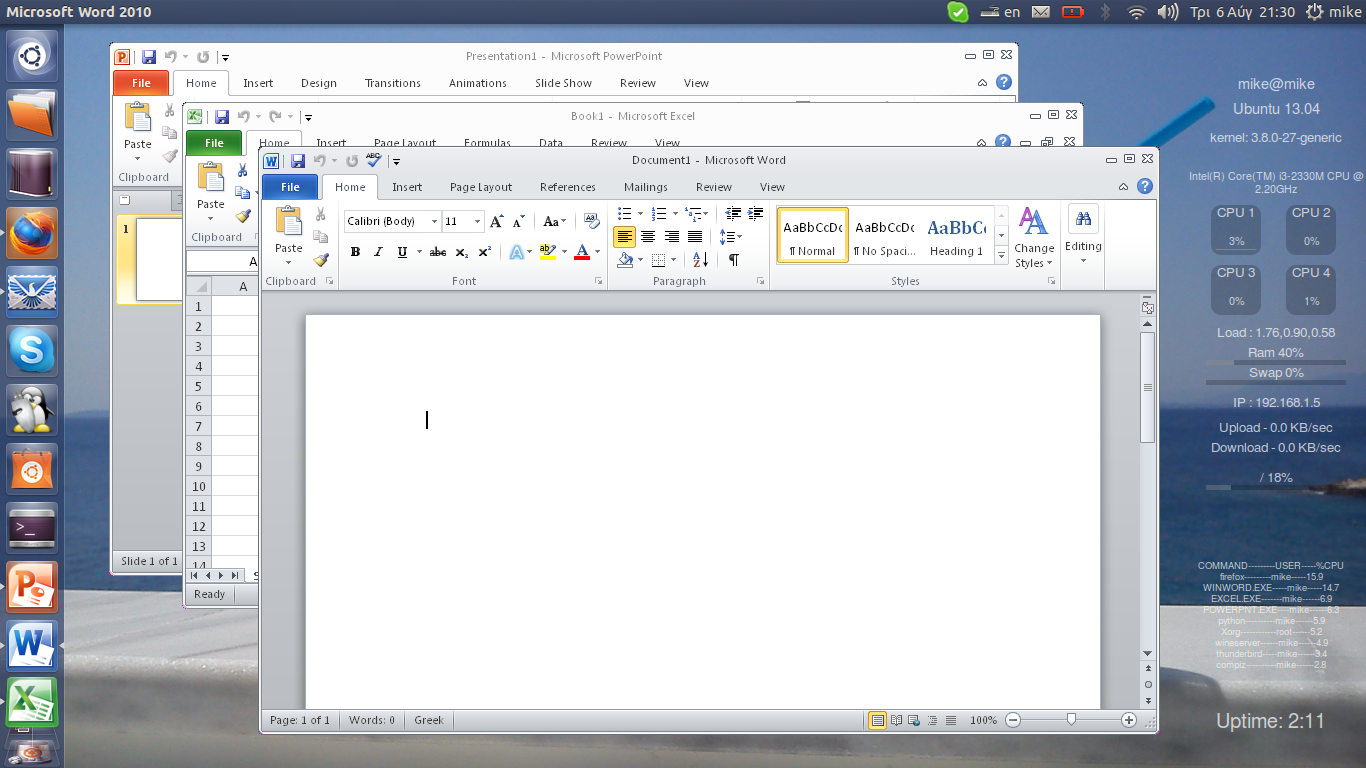Show or hide paragraph marks in Word

[x=733, y=260]
